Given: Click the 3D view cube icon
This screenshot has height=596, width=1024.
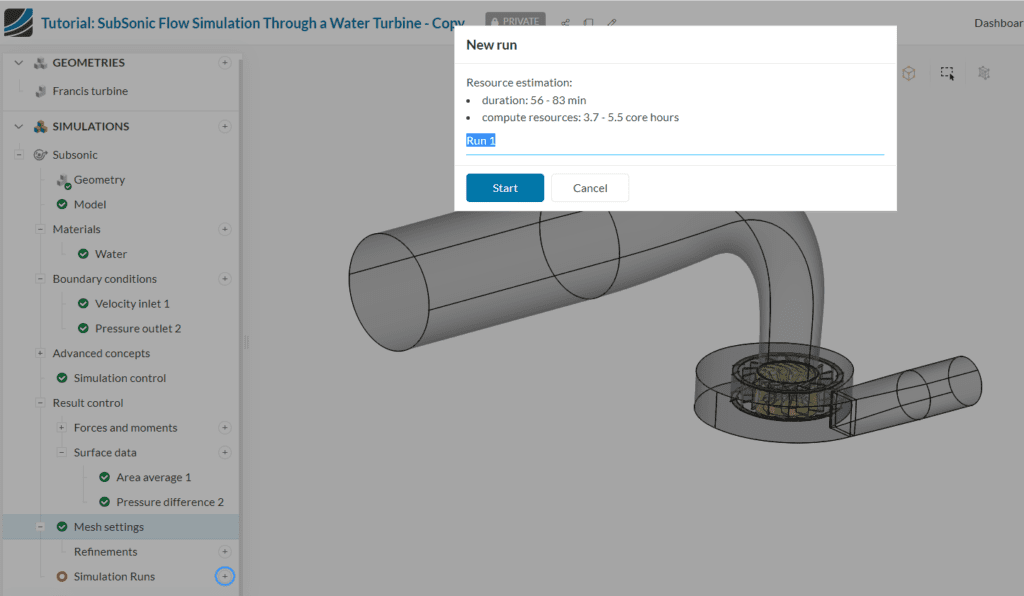Looking at the screenshot, I should tap(909, 73).
